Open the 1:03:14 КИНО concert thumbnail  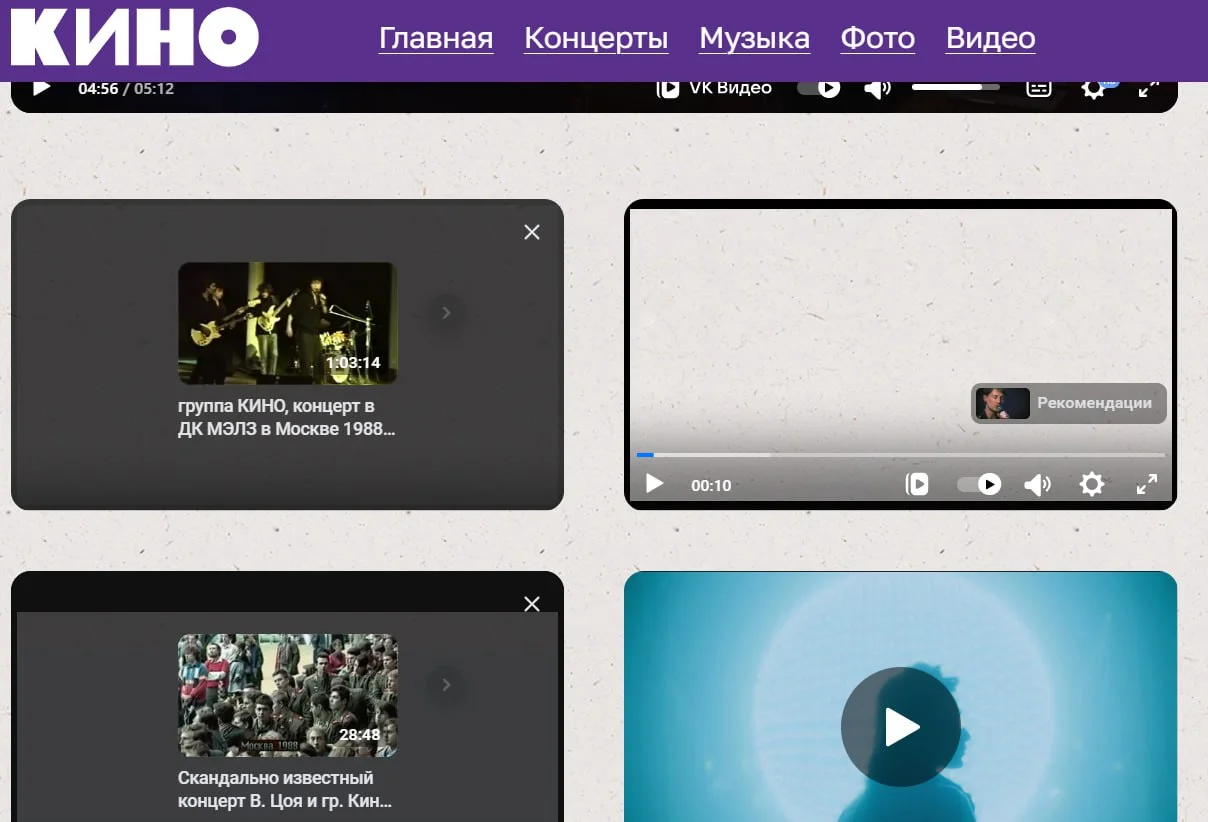287,323
